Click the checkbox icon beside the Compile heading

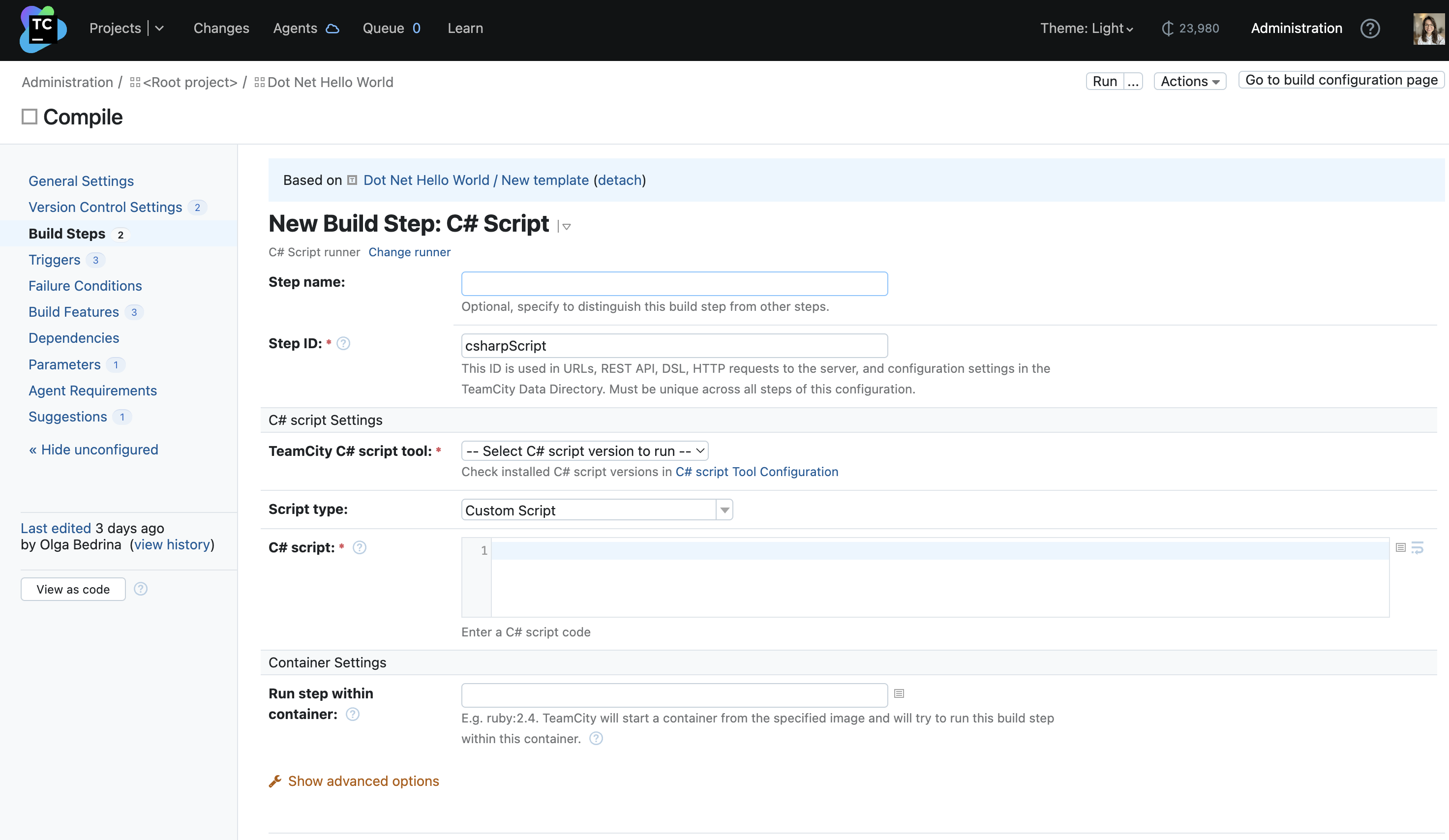(x=29, y=116)
